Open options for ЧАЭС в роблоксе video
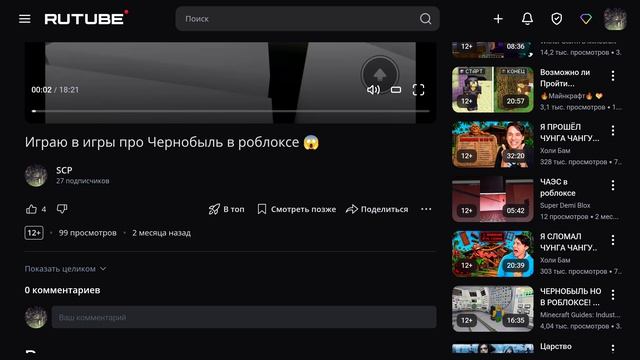Screen dimensions: 640x360 [x=613, y=185]
